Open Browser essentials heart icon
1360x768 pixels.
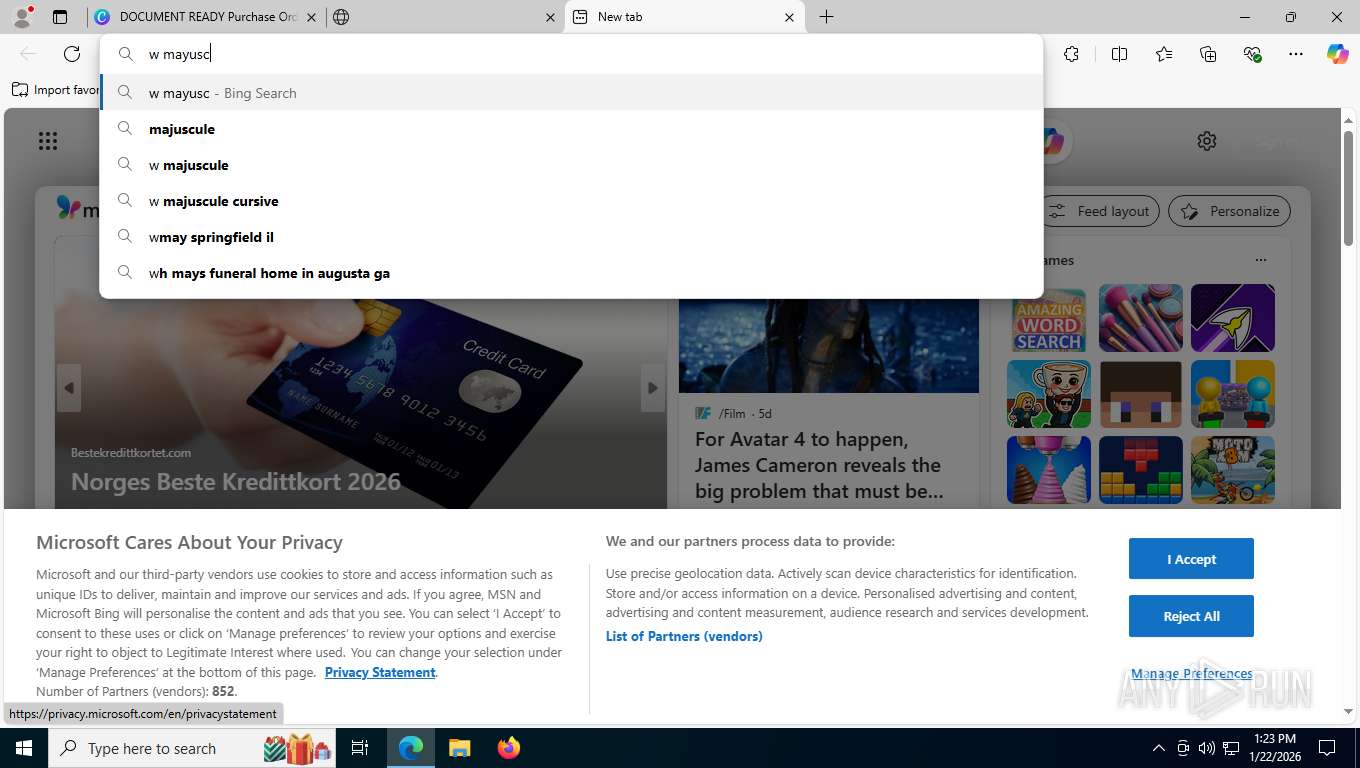pyautogui.click(x=1252, y=54)
